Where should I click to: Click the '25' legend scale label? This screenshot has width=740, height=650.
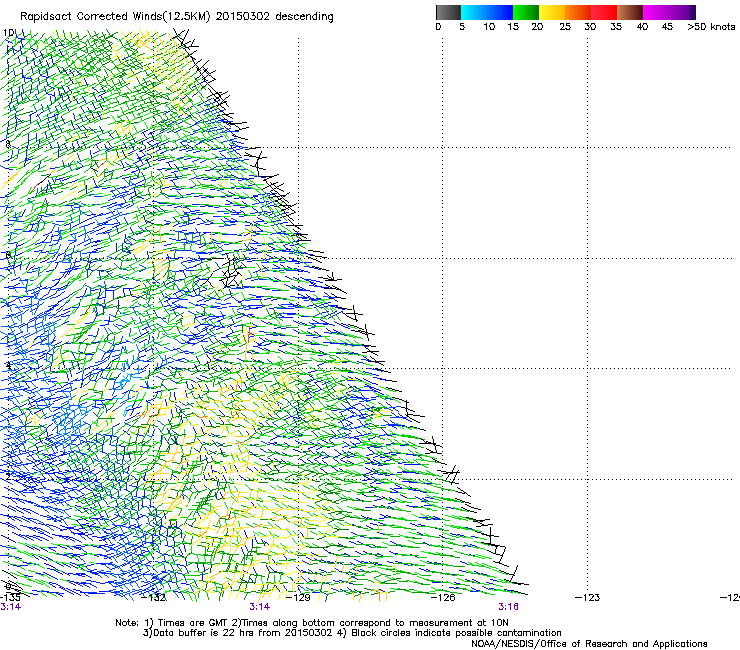[x=565, y=27]
